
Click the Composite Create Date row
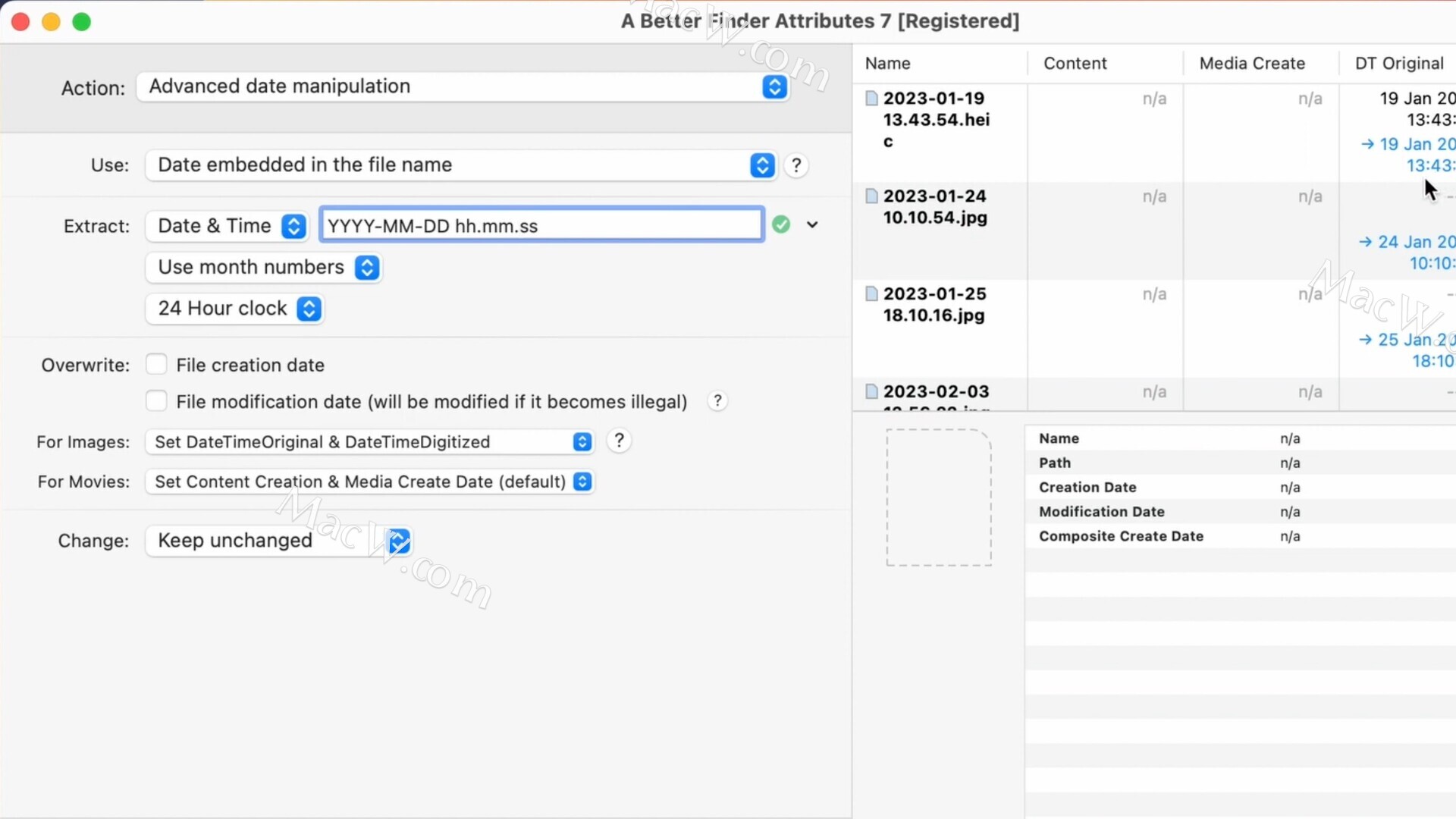pos(1241,536)
